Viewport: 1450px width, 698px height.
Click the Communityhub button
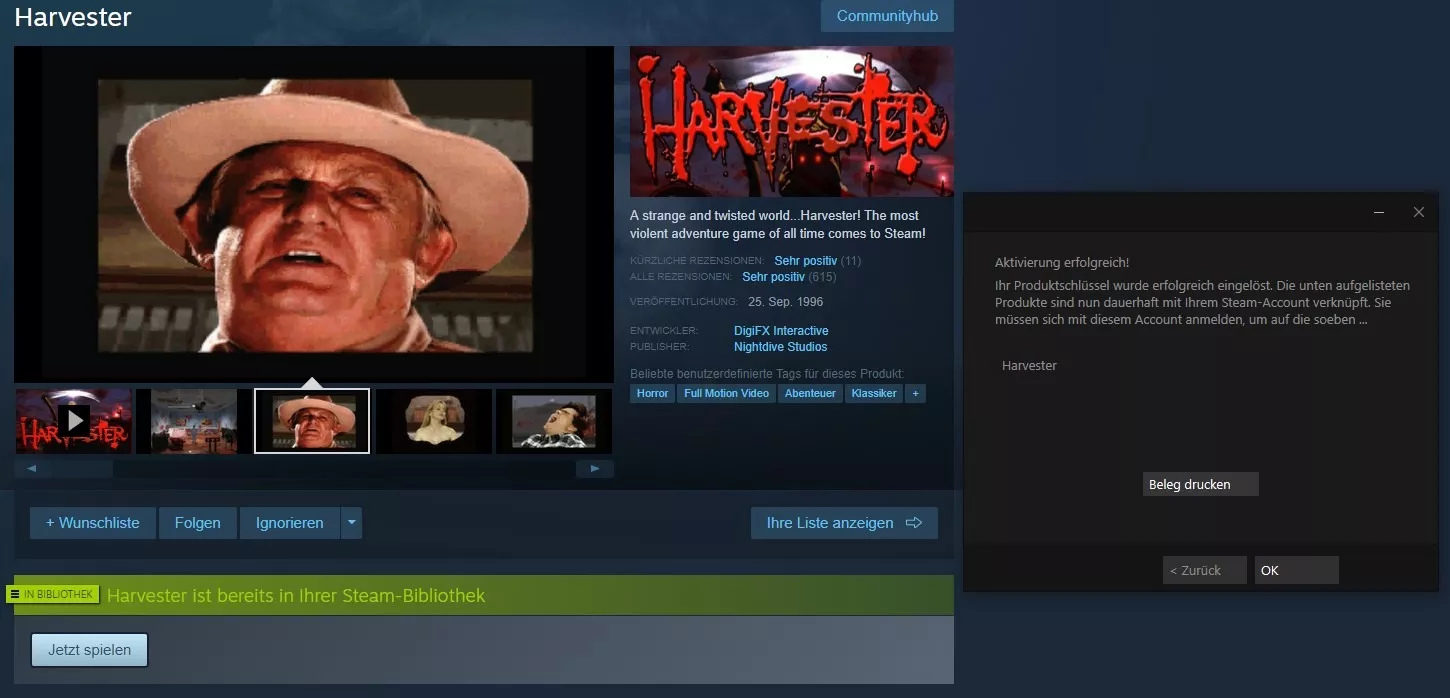[887, 16]
